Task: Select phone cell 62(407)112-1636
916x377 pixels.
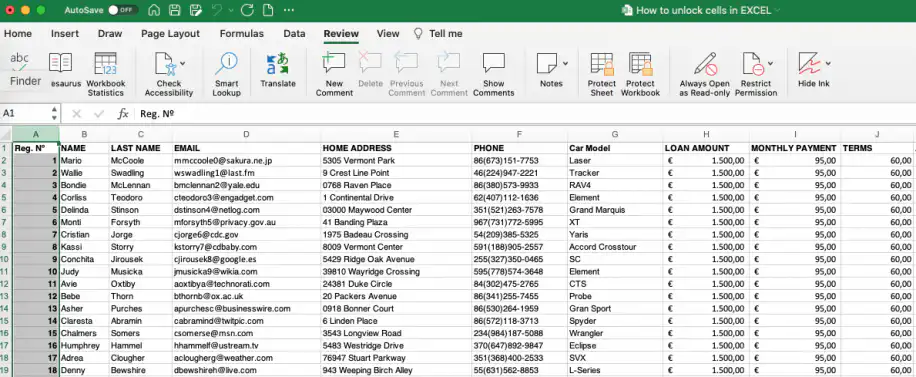Action: (519, 198)
